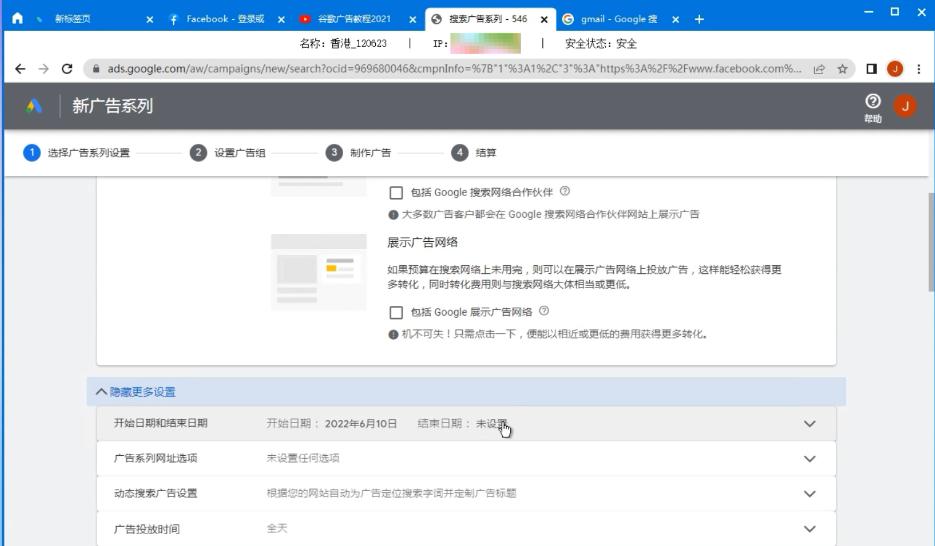The height and width of the screenshot is (546, 935).
Task: Expand the 开始日期和结束日期 row chevron
Action: tap(809, 424)
